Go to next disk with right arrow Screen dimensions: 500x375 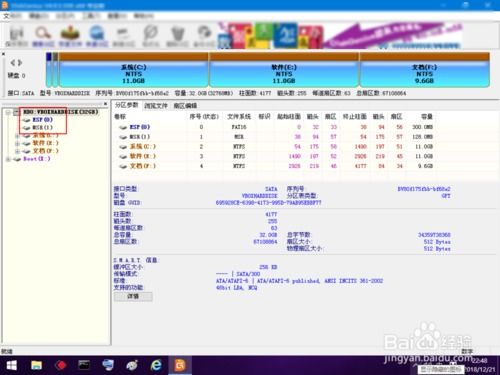[x=20, y=62]
